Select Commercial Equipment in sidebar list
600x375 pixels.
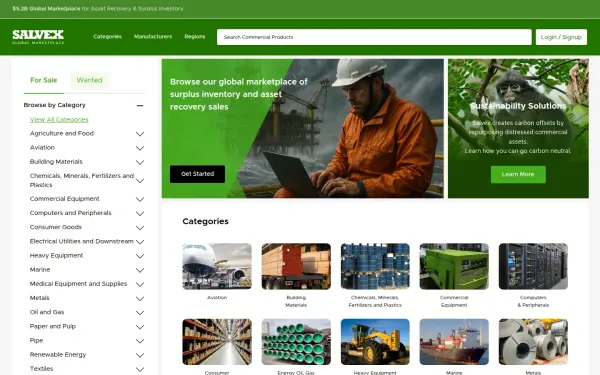tap(64, 199)
